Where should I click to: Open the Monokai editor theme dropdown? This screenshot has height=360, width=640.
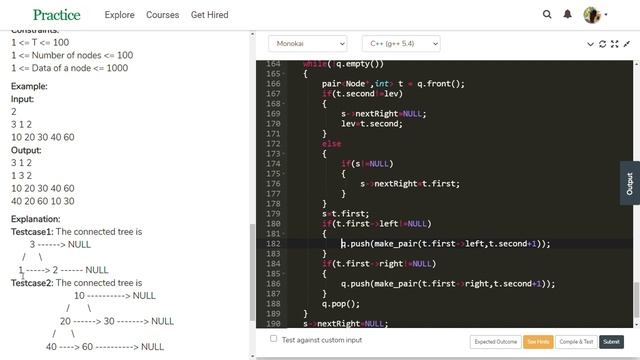click(x=308, y=44)
